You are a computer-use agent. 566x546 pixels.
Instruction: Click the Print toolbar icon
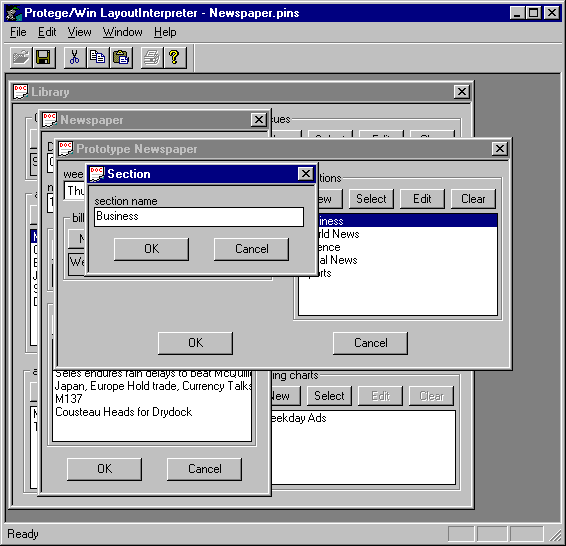pos(152,57)
